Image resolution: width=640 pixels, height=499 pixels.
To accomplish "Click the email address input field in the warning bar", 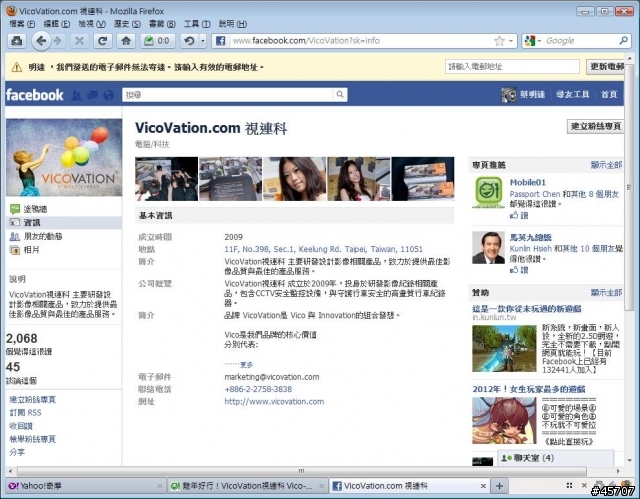I will pos(512,67).
